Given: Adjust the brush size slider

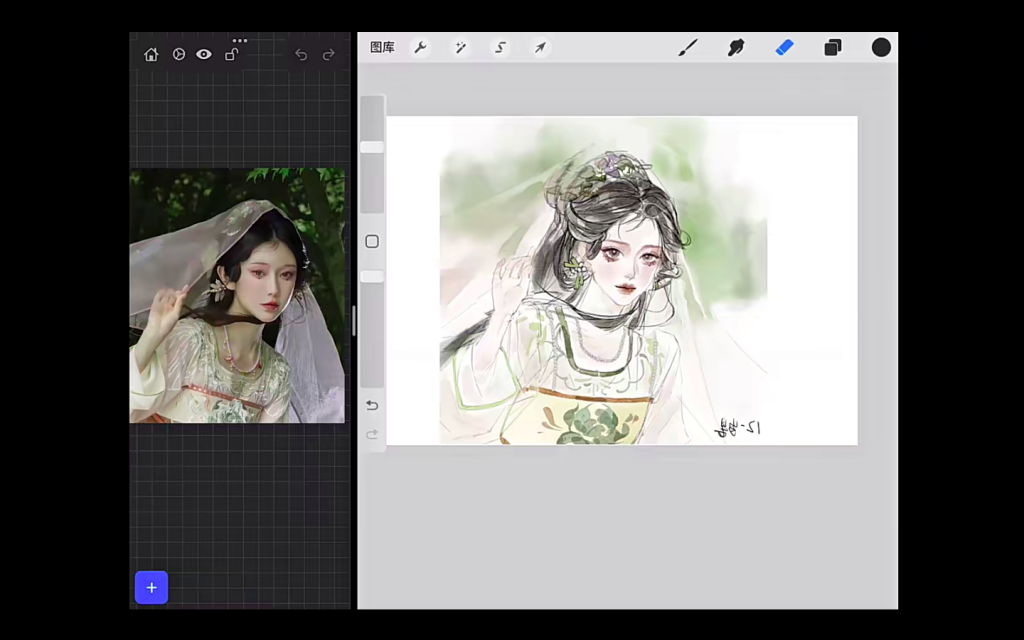Looking at the screenshot, I should tap(371, 145).
